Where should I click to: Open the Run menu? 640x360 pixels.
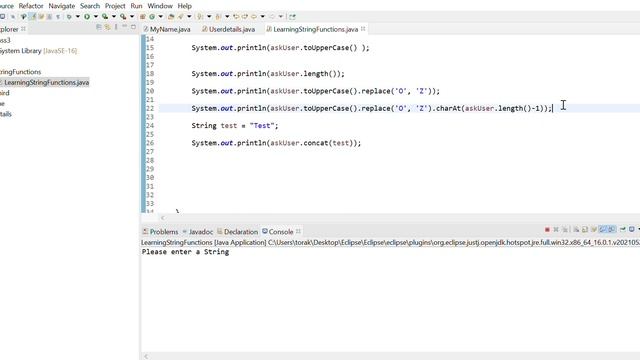click(136, 6)
